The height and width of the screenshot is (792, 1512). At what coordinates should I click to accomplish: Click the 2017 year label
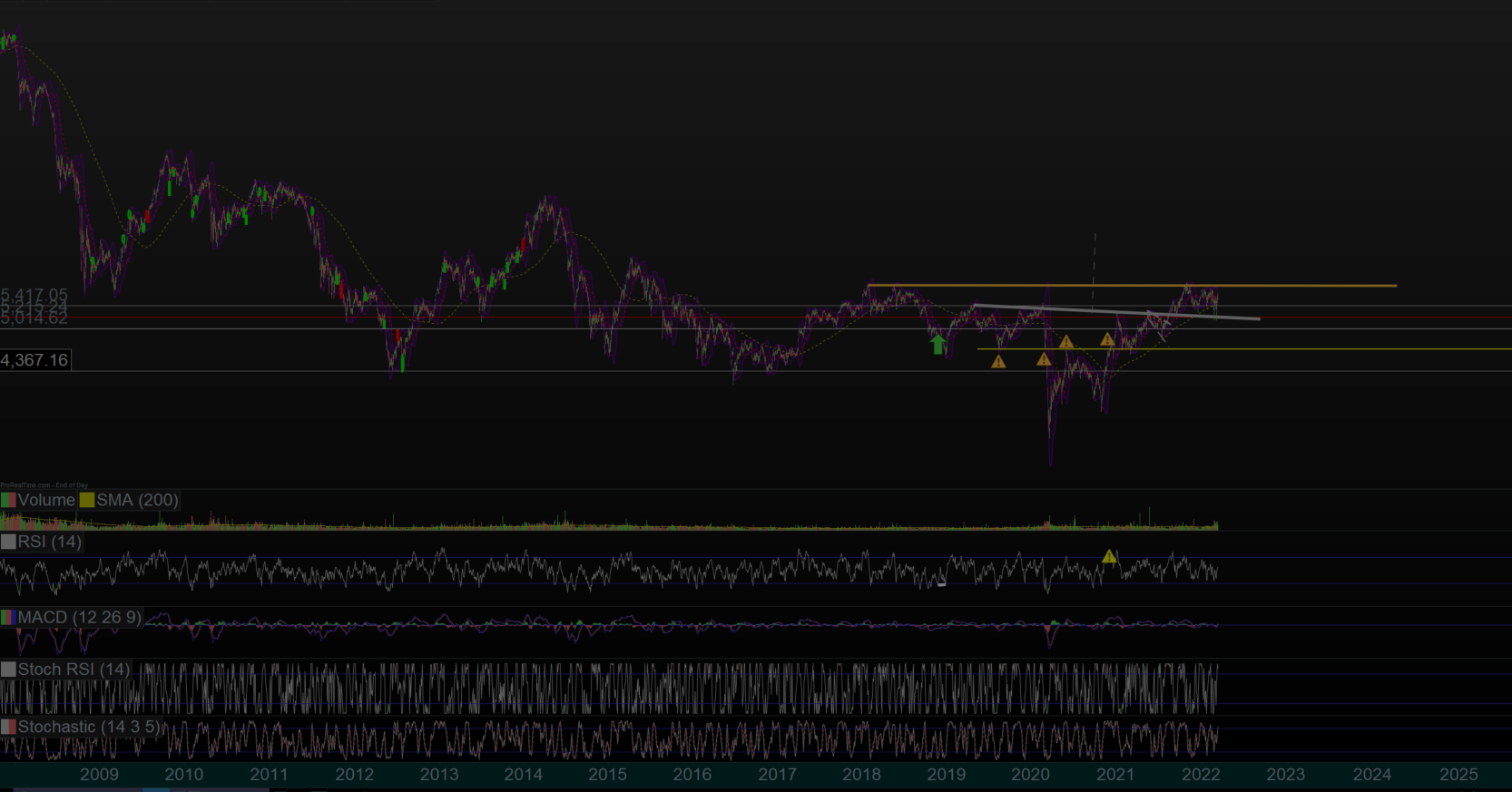click(x=777, y=775)
